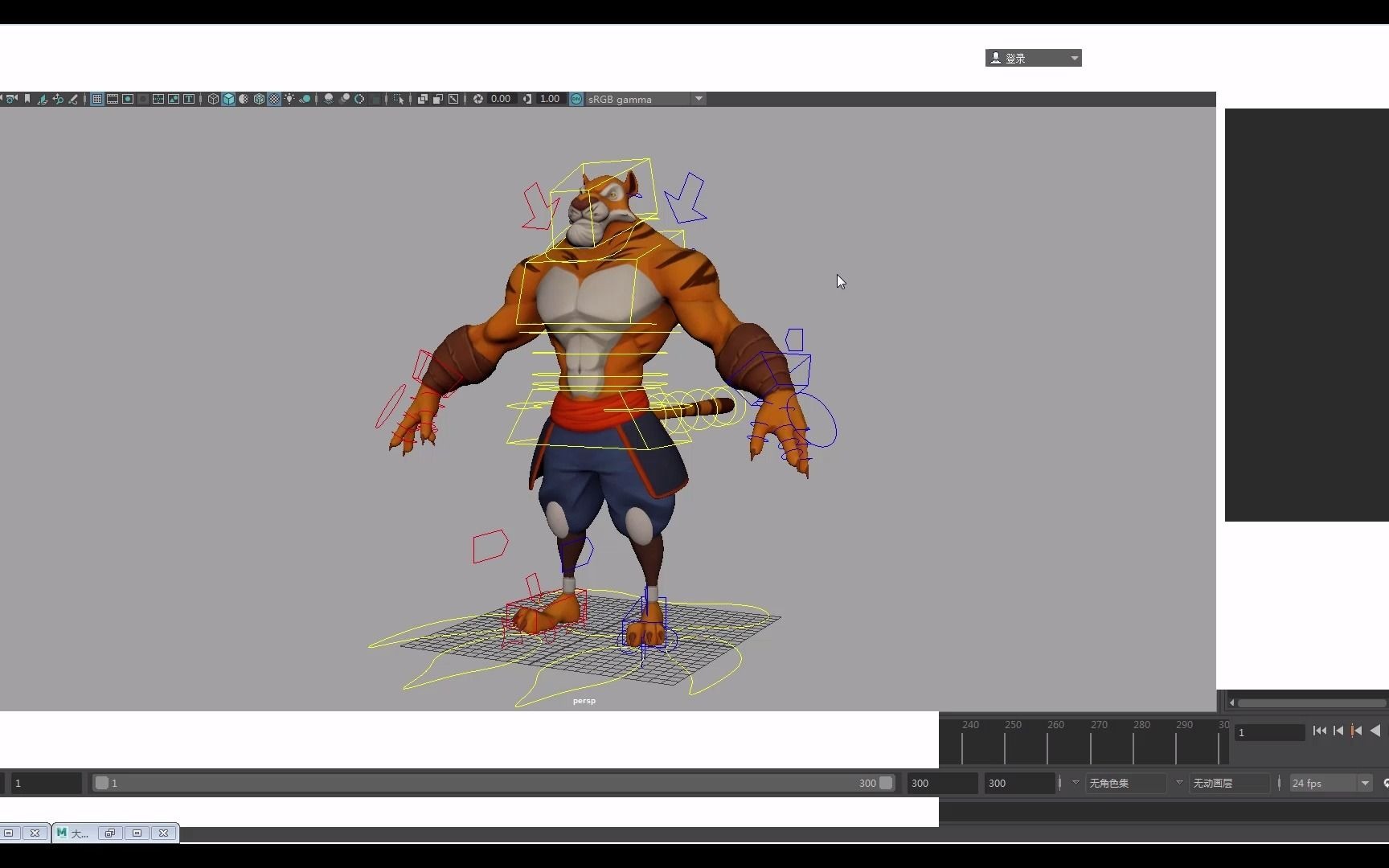Click the current frame field in the timeline
The height and width of the screenshot is (868, 1389).
tap(1270, 732)
